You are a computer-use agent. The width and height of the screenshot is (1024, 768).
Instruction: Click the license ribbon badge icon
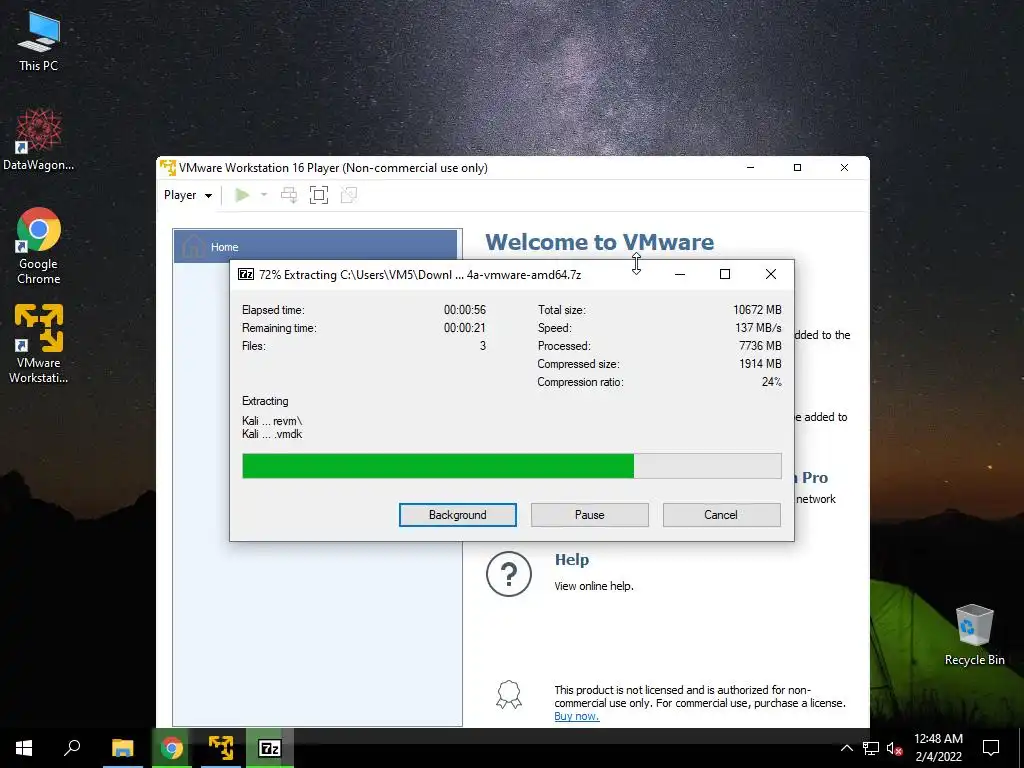(509, 695)
